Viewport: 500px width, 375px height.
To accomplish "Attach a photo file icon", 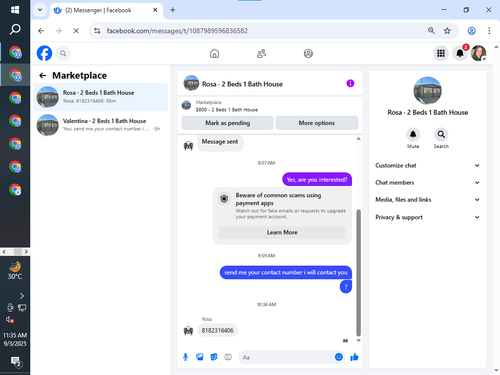I will click(x=200, y=357).
